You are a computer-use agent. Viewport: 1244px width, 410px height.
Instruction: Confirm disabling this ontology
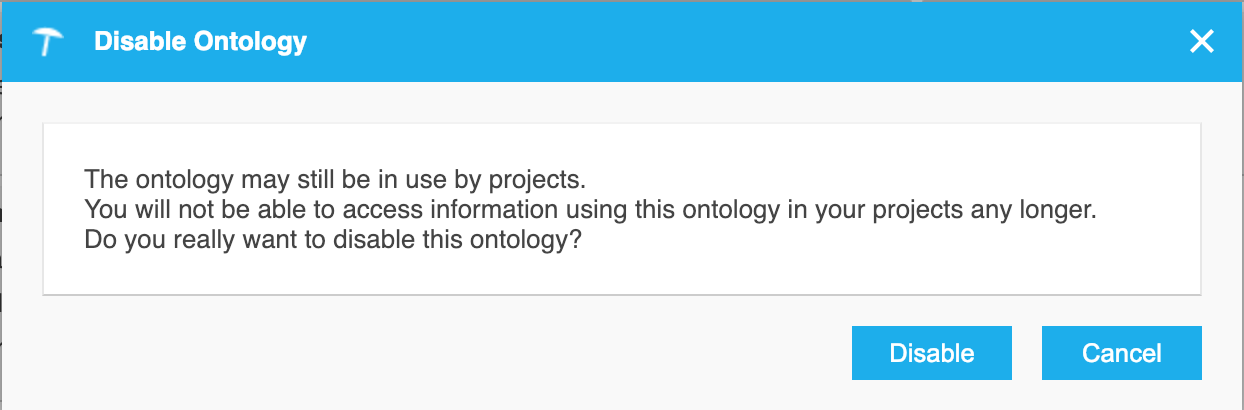coord(932,353)
